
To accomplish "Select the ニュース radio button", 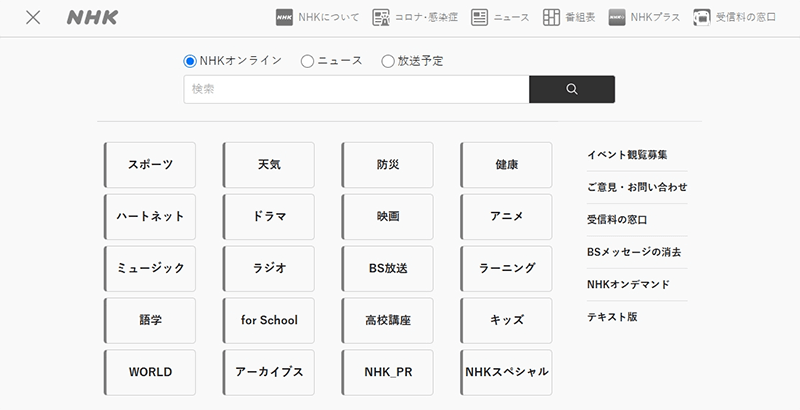I will [x=307, y=61].
